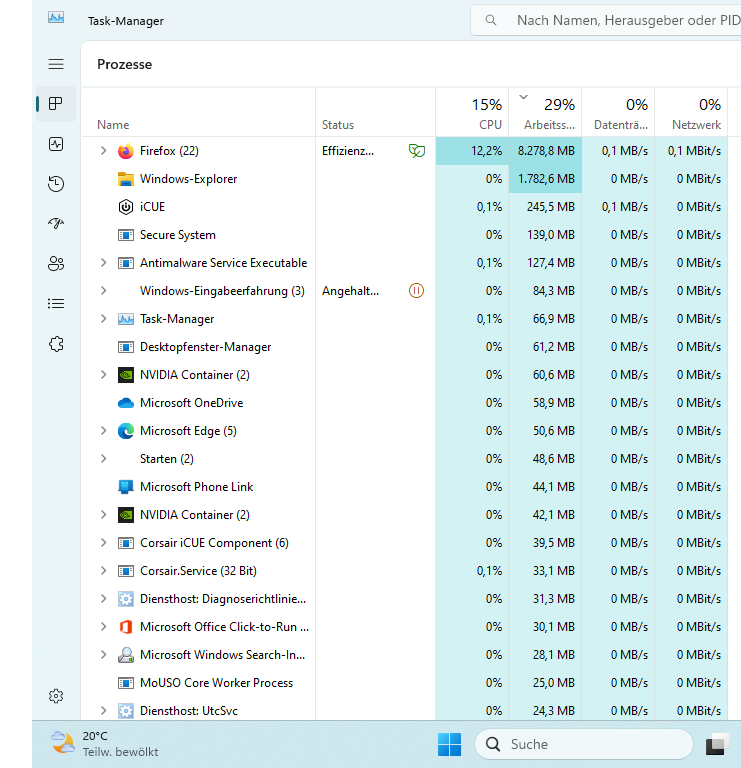Viewport: 741px width, 768px height.
Task: Expand the Microsoft Edge (5) group
Action: coord(103,431)
